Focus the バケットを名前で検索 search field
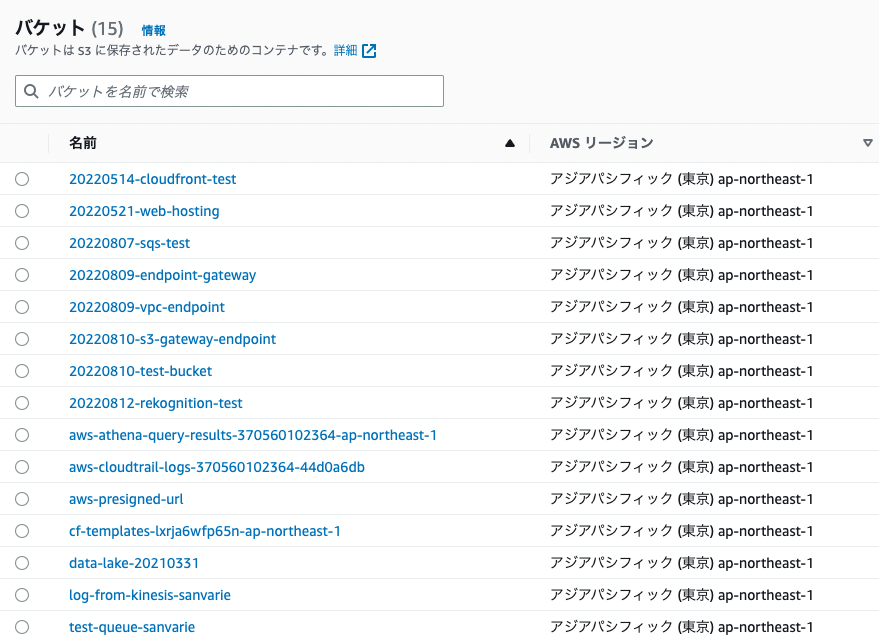 229,91
